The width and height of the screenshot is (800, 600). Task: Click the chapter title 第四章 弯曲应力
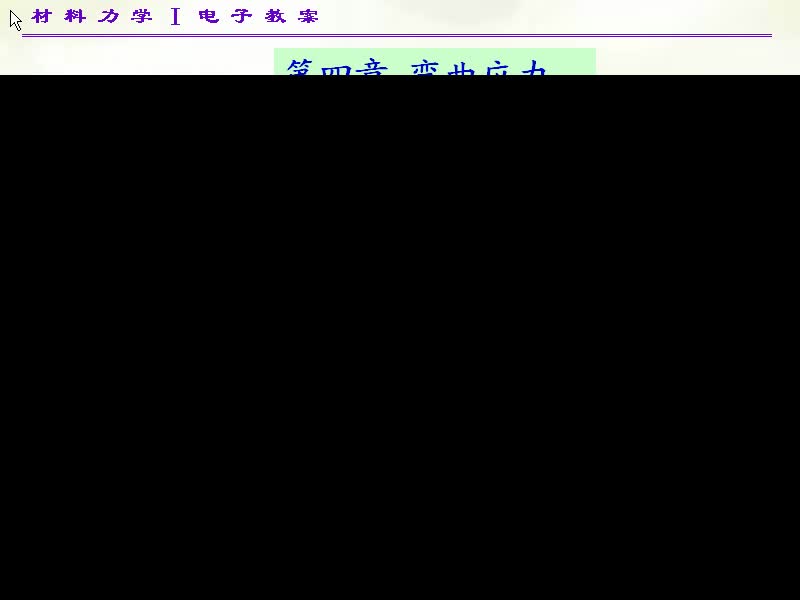(x=417, y=67)
